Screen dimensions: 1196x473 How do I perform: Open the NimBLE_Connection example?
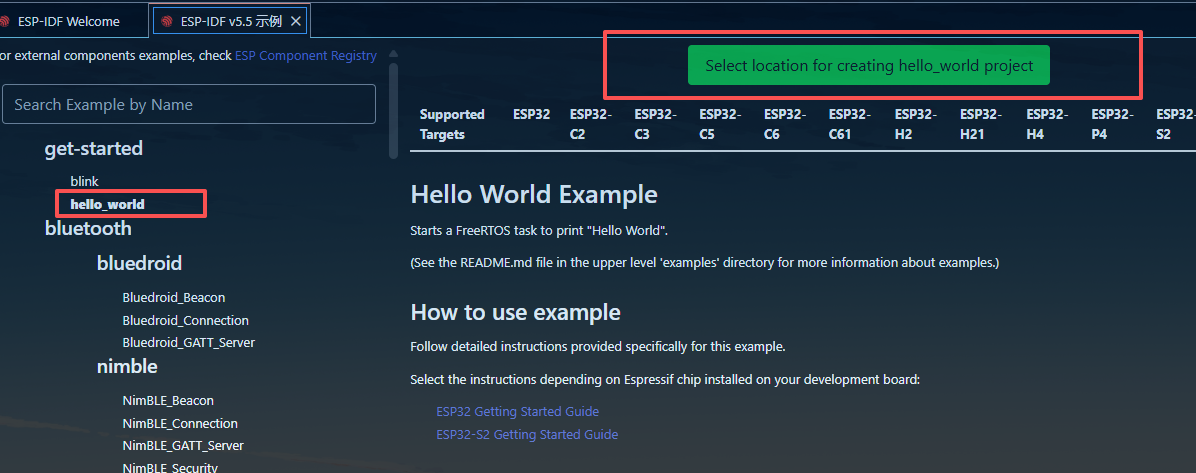click(x=180, y=423)
